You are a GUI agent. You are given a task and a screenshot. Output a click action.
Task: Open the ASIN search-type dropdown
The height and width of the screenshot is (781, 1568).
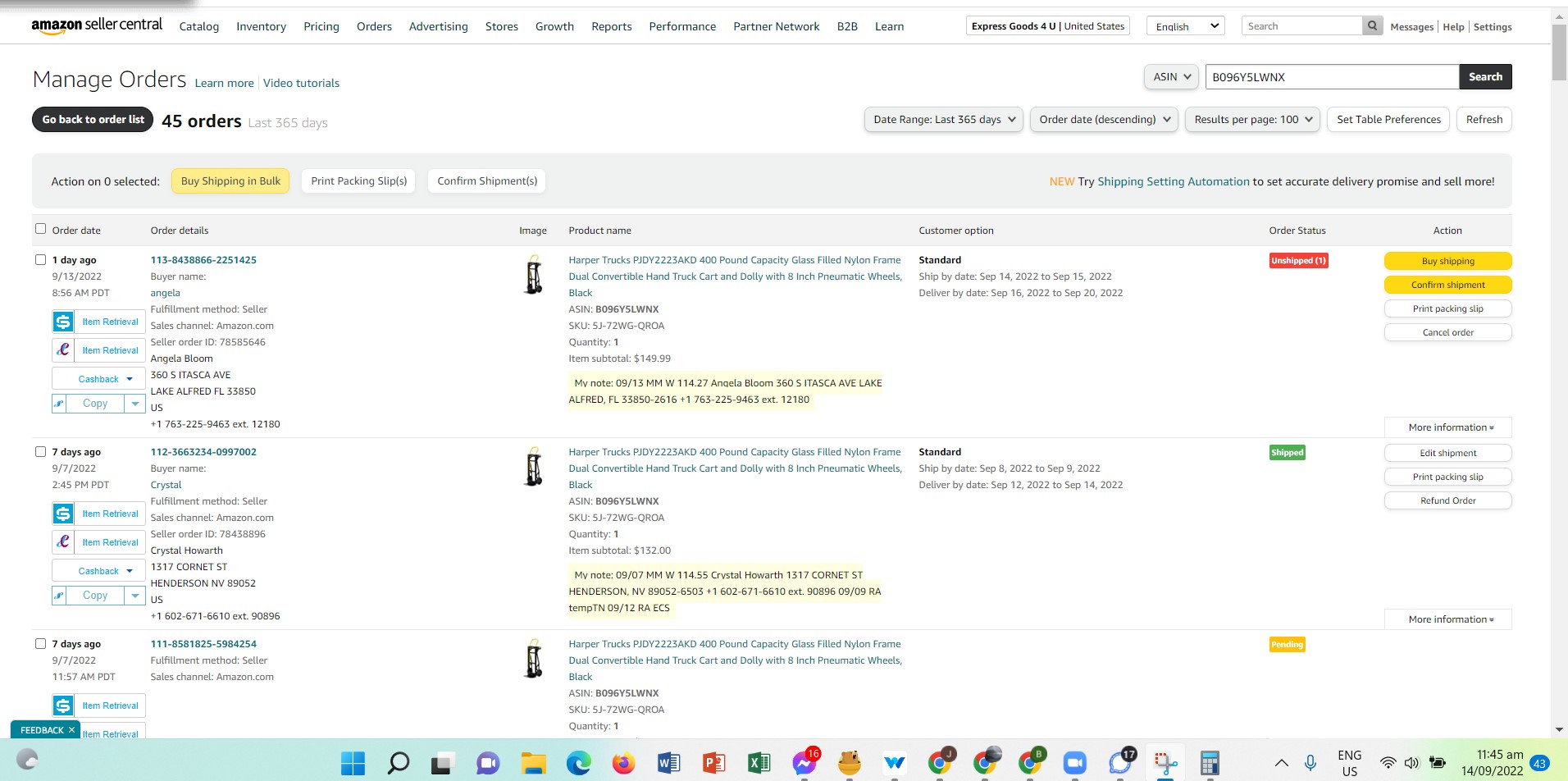1171,77
